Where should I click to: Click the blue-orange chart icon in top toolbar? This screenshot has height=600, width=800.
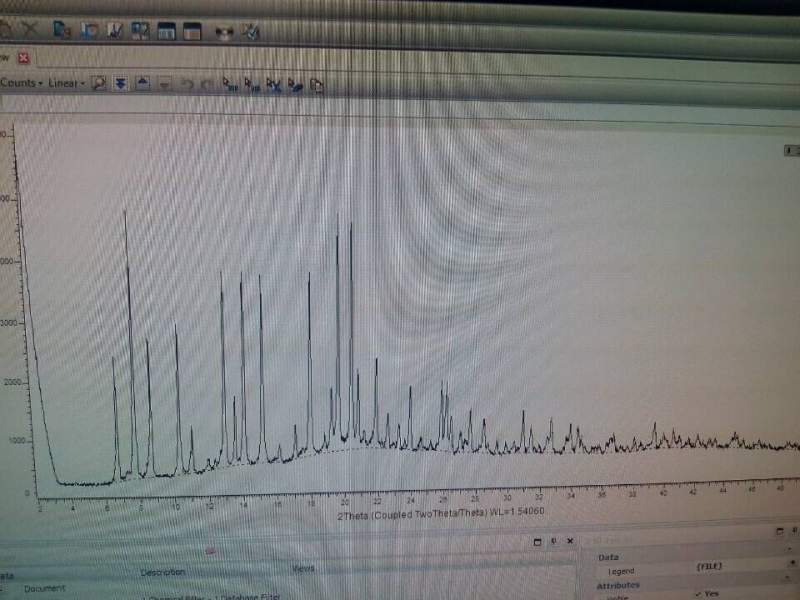pos(89,30)
